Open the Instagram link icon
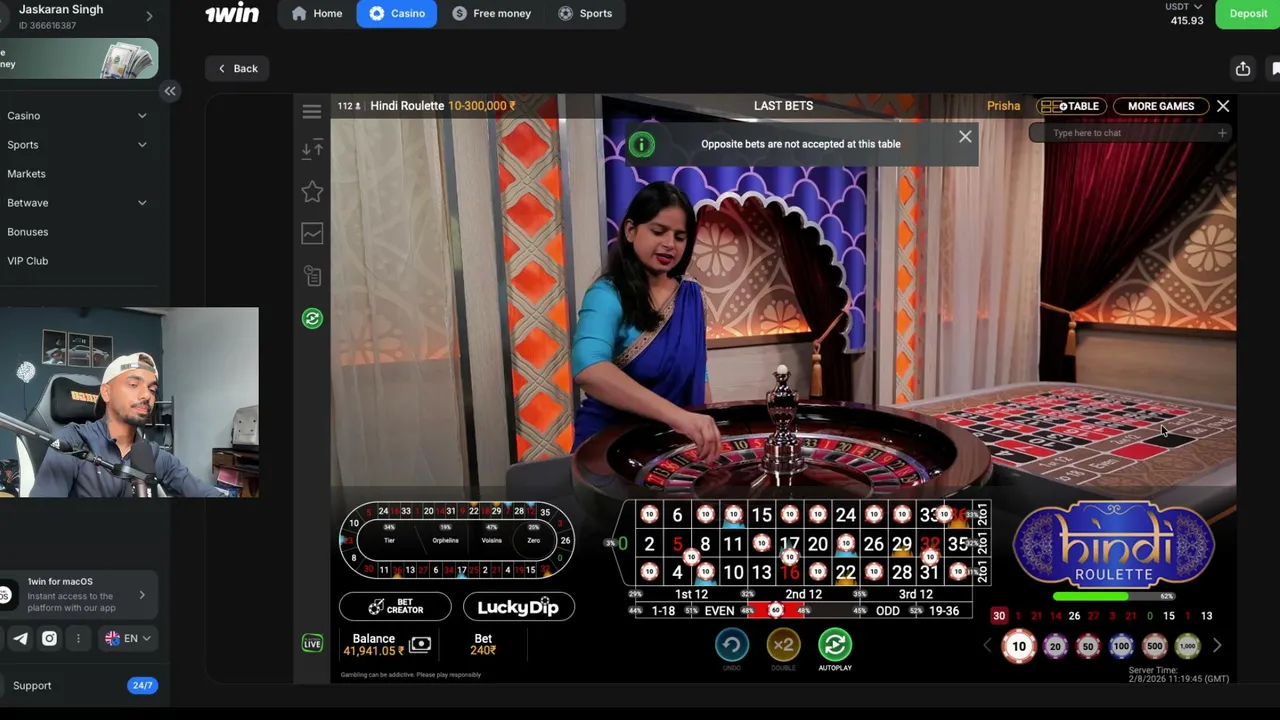The height and width of the screenshot is (720, 1280). click(x=49, y=638)
